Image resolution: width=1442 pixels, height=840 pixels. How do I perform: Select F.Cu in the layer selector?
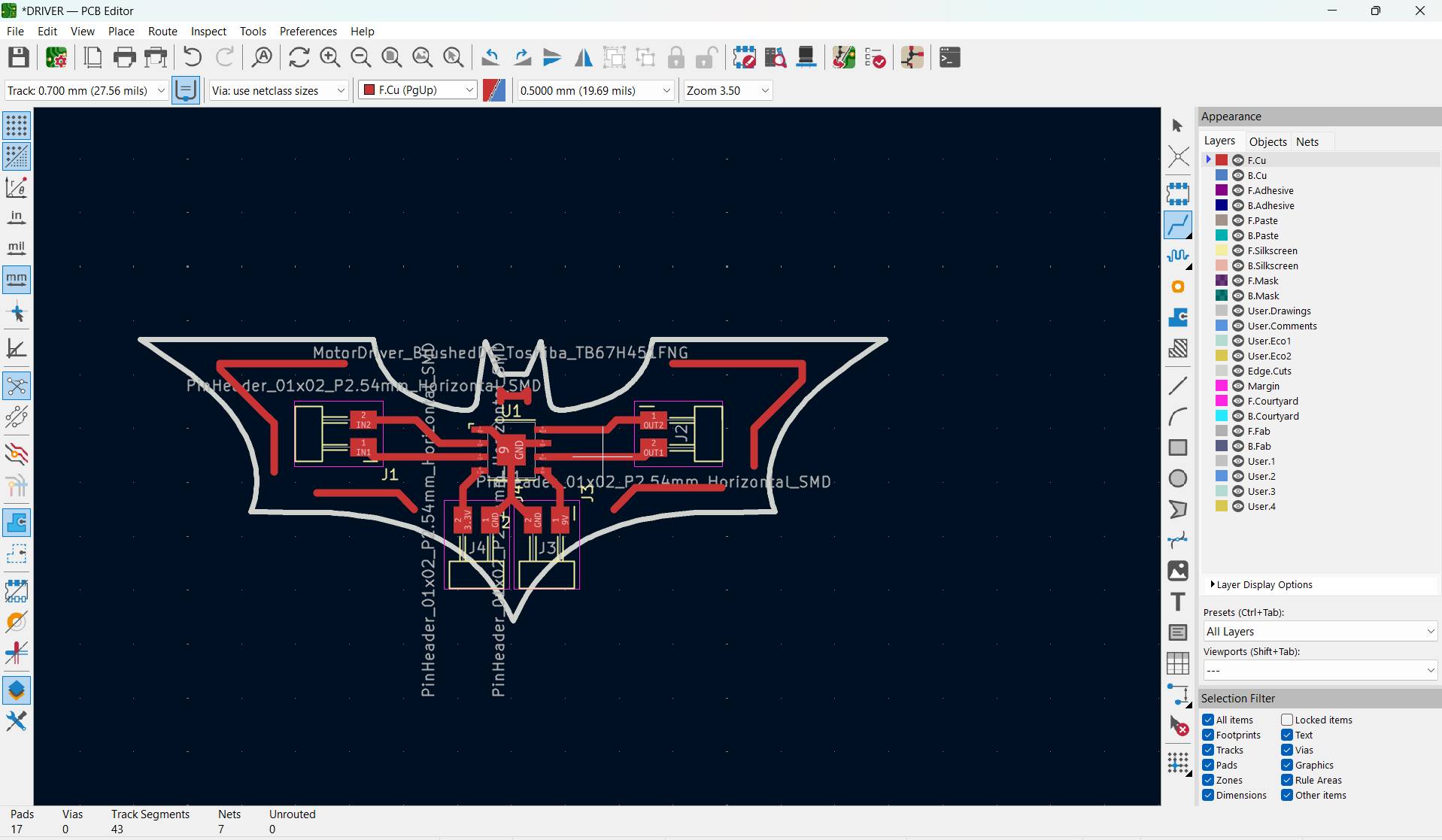[x=417, y=89]
